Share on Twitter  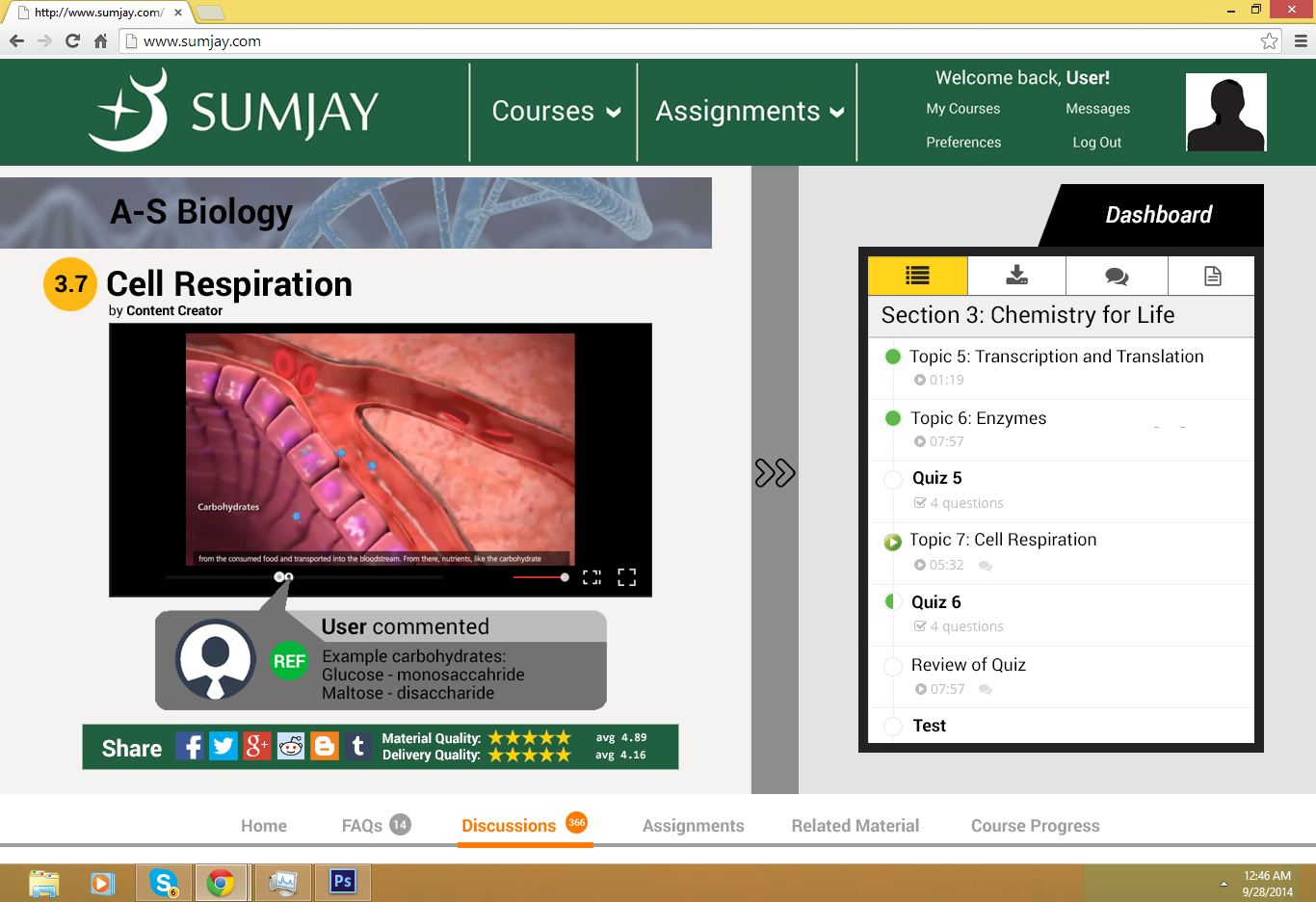pos(224,746)
